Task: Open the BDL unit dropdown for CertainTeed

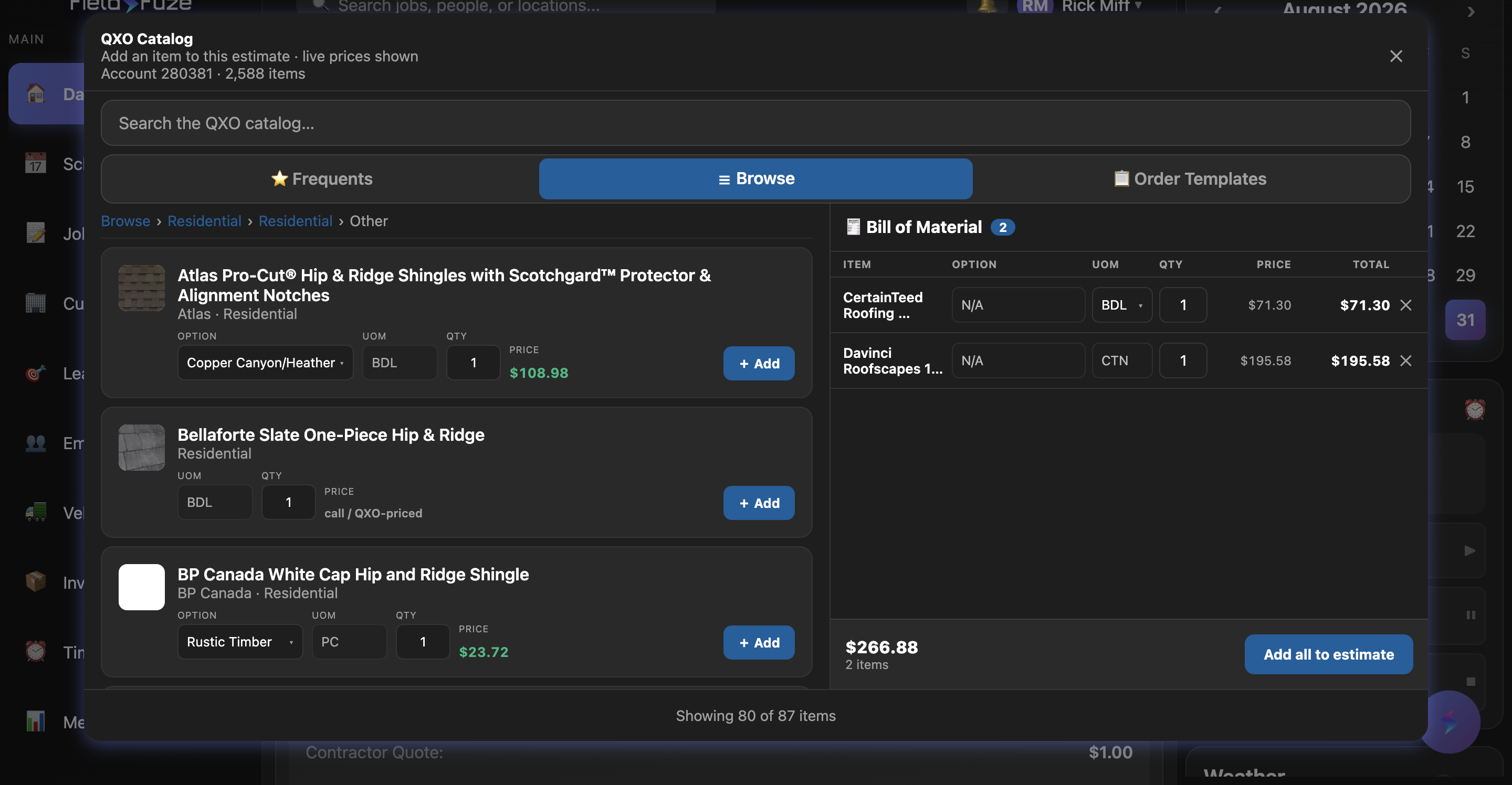Action: [1122, 305]
